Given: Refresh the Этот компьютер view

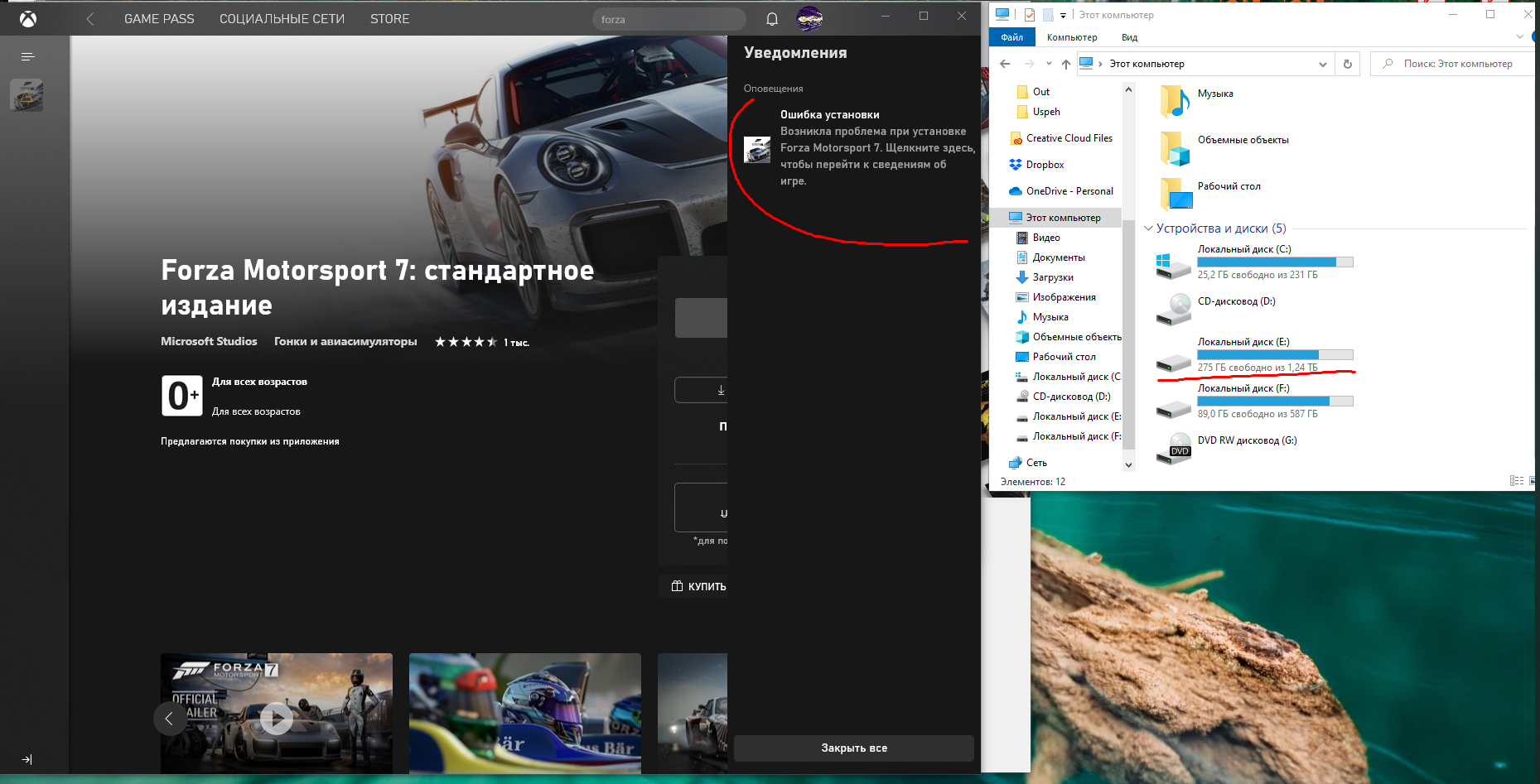Looking at the screenshot, I should [x=1348, y=64].
